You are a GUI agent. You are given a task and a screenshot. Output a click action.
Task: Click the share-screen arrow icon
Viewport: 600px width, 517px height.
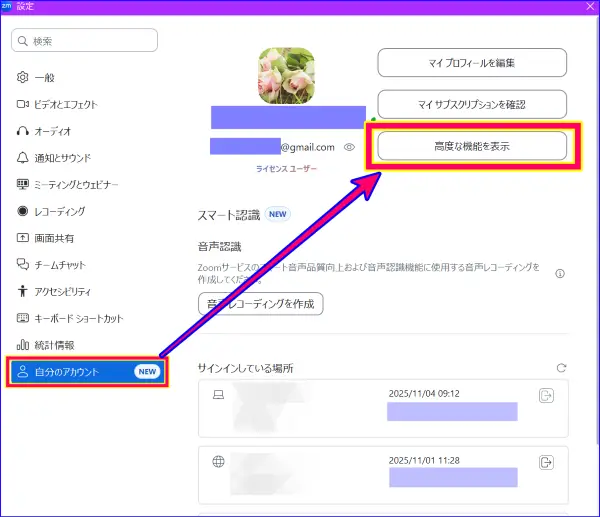click(x=23, y=238)
